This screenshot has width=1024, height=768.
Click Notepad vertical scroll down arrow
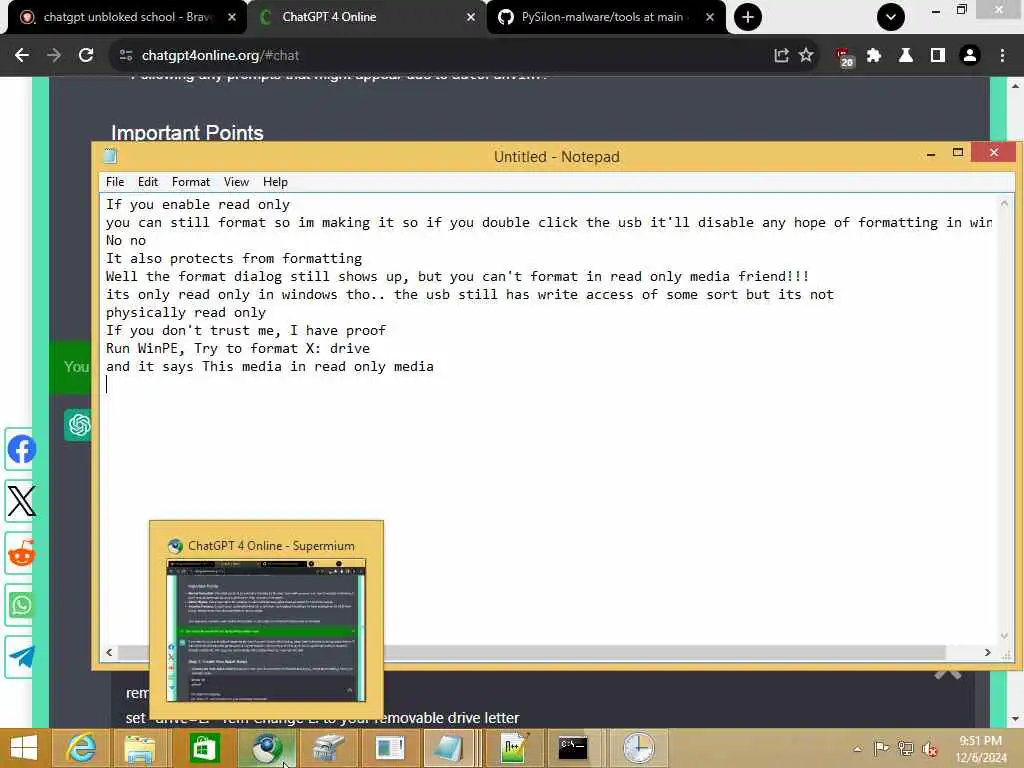[1004, 635]
